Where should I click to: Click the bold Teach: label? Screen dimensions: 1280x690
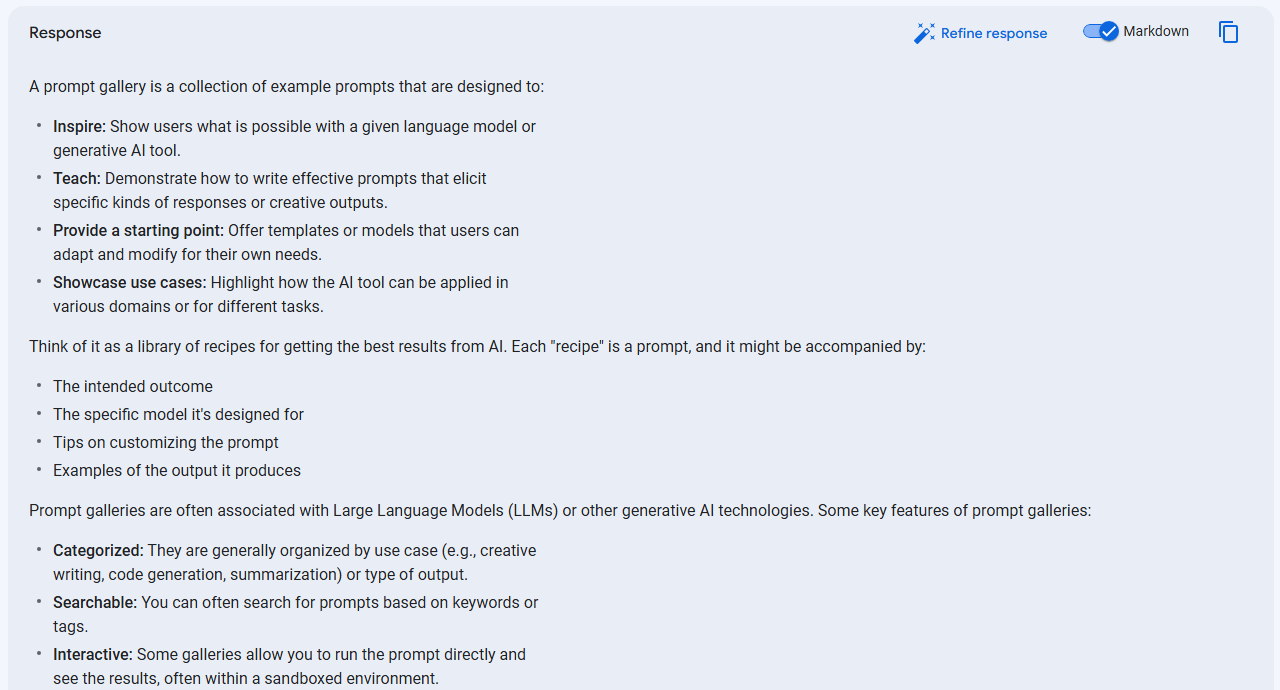coord(77,178)
